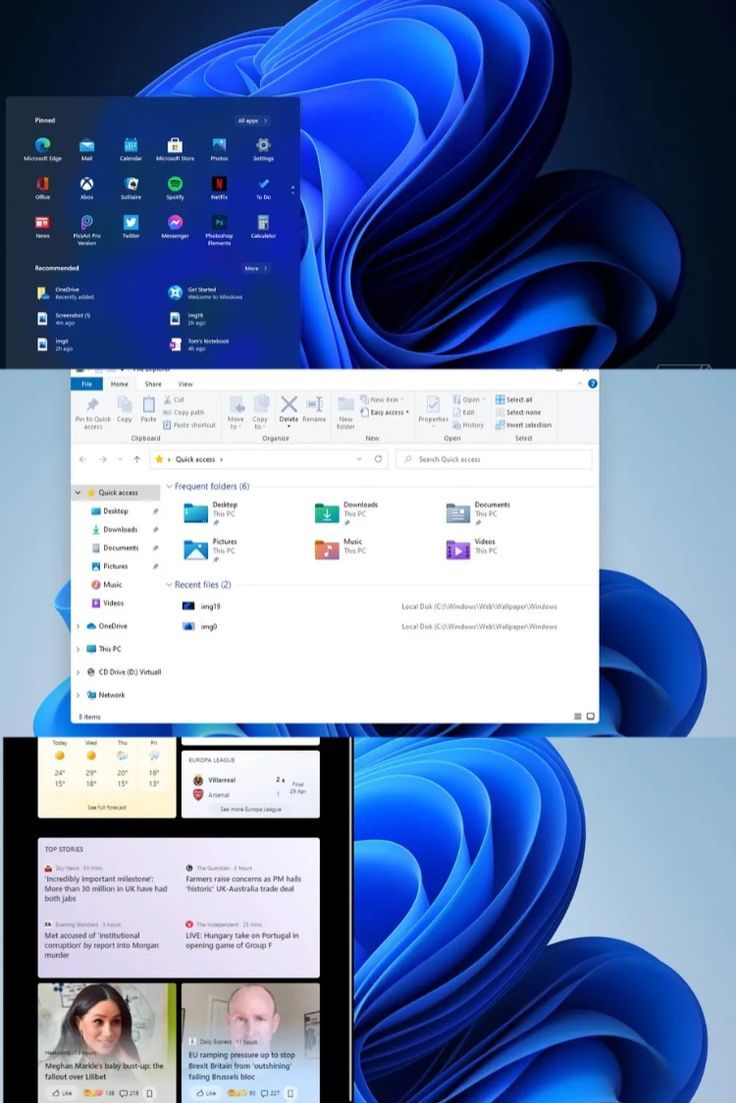Click the Search Quick access field

click(494, 459)
